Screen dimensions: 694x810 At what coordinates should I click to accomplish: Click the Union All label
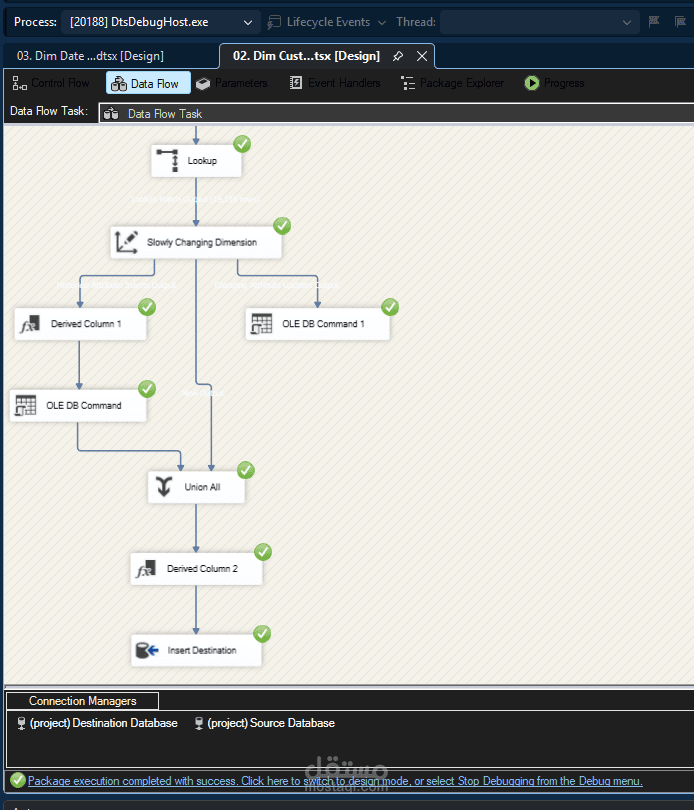click(x=202, y=487)
